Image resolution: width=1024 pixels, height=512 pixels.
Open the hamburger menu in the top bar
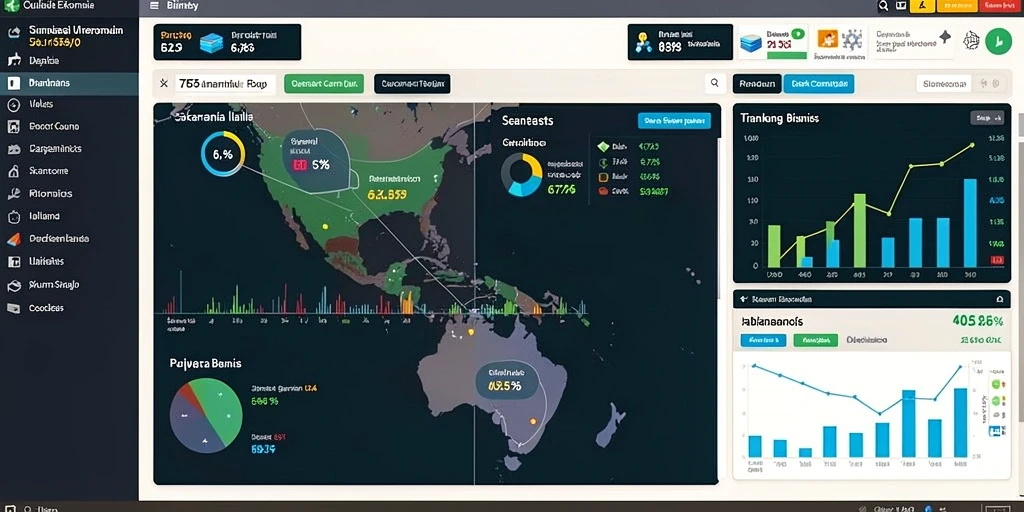click(x=154, y=6)
